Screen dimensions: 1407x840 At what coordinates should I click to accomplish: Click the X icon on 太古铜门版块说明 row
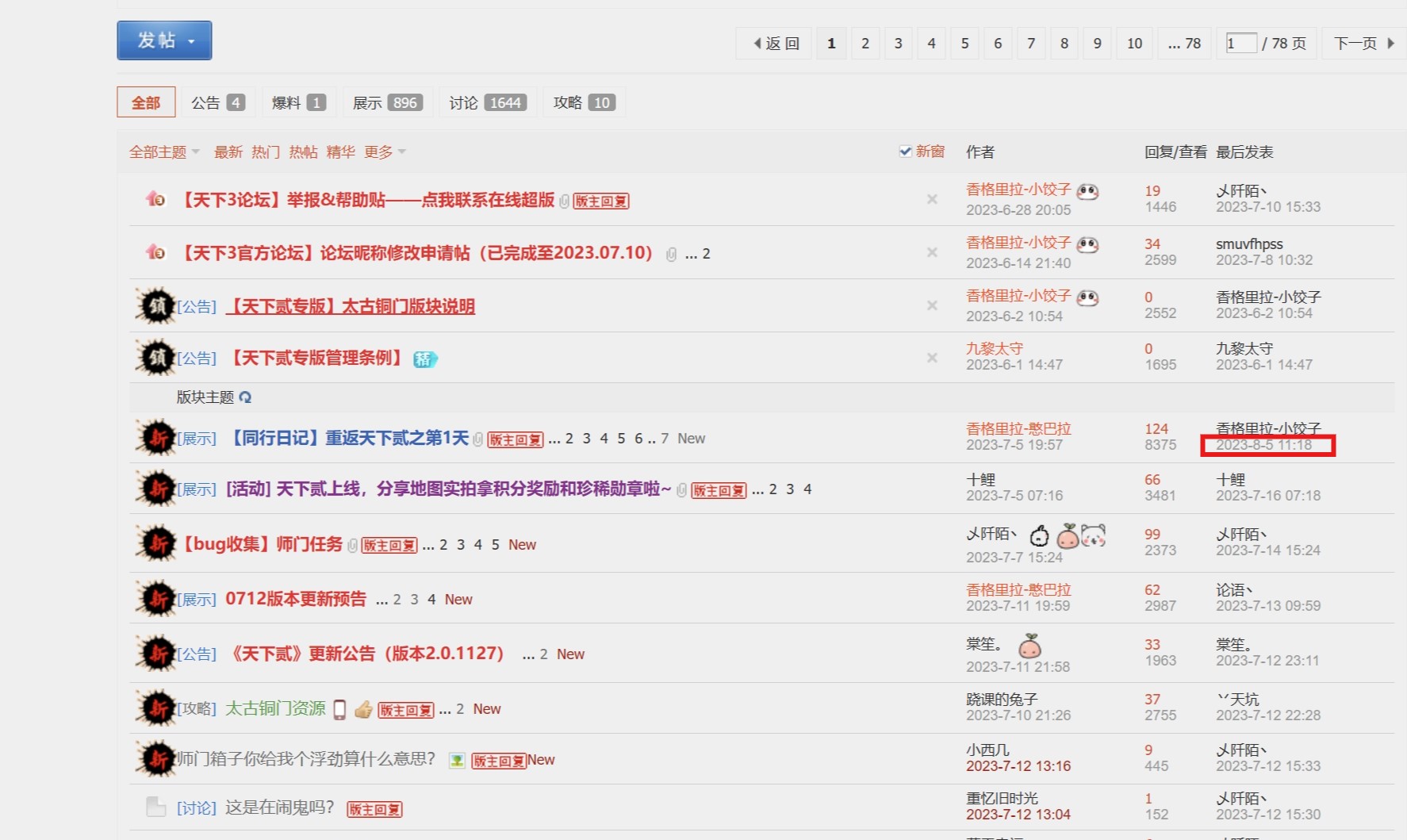pyautogui.click(x=932, y=305)
